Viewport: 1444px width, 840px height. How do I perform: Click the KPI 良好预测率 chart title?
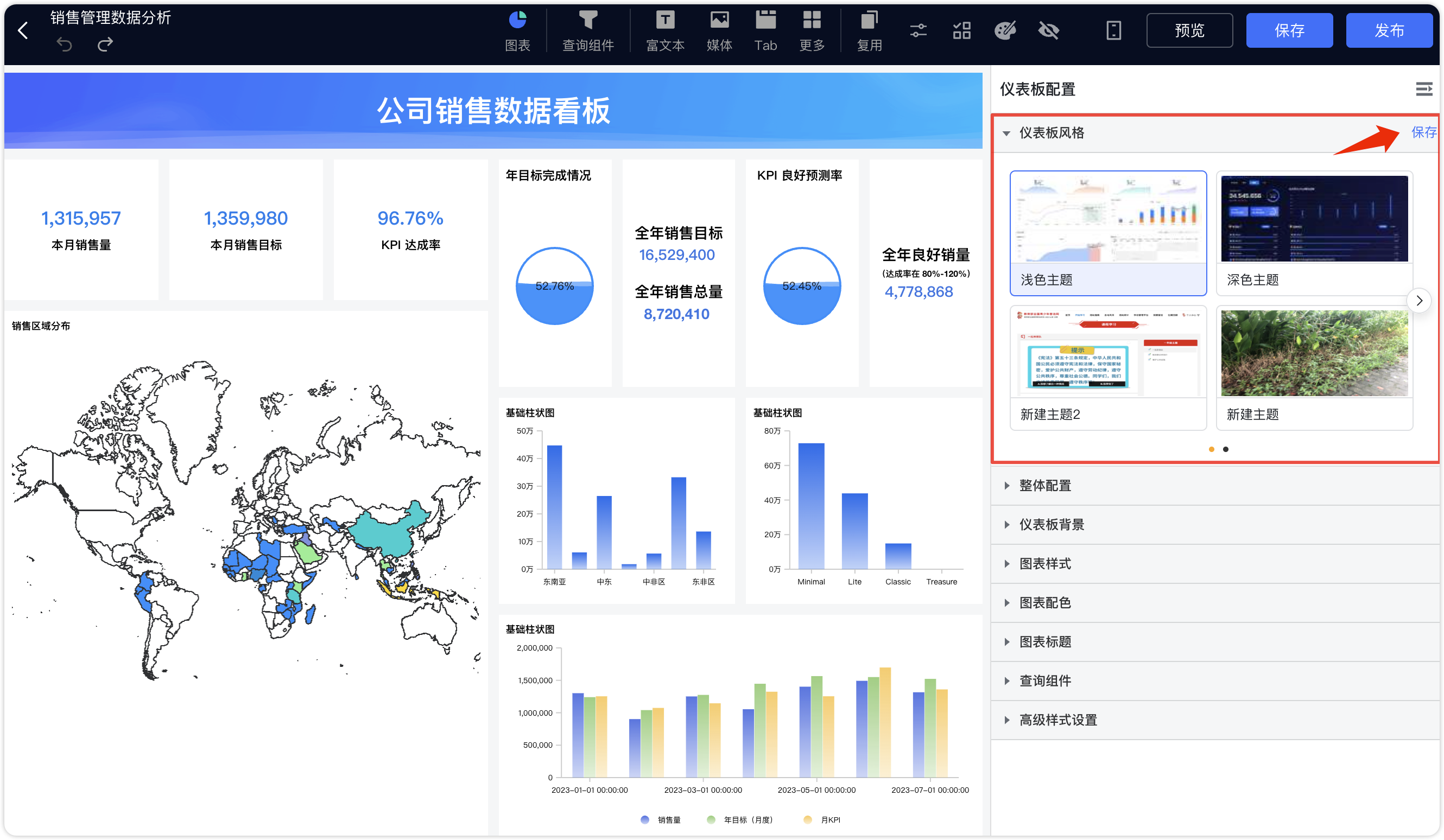[799, 176]
